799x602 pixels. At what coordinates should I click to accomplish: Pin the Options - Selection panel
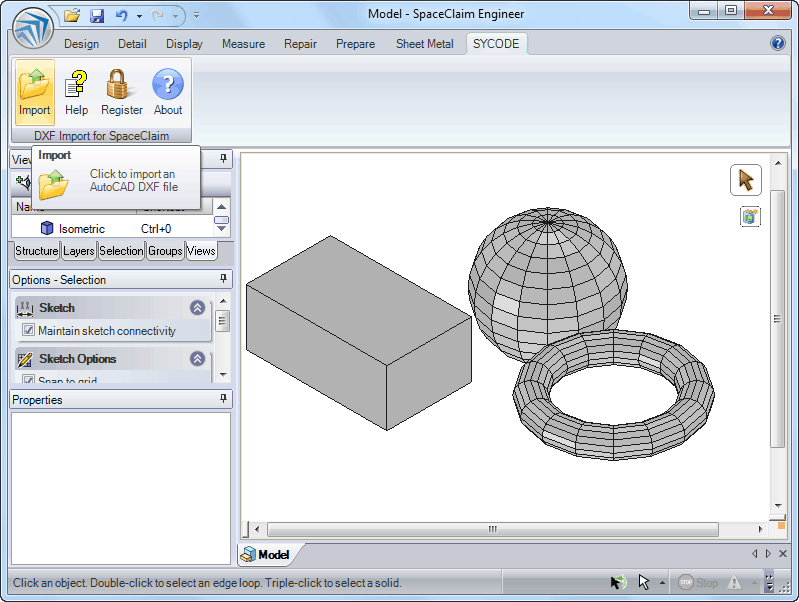[223, 278]
